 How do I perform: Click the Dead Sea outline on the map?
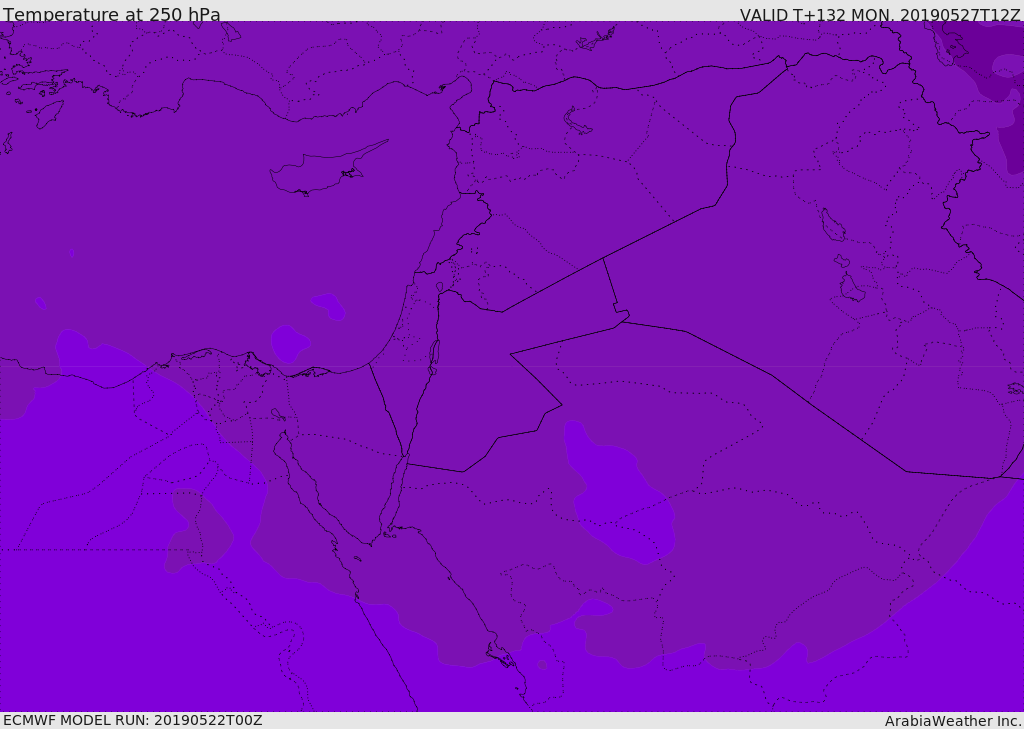point(434,357)
